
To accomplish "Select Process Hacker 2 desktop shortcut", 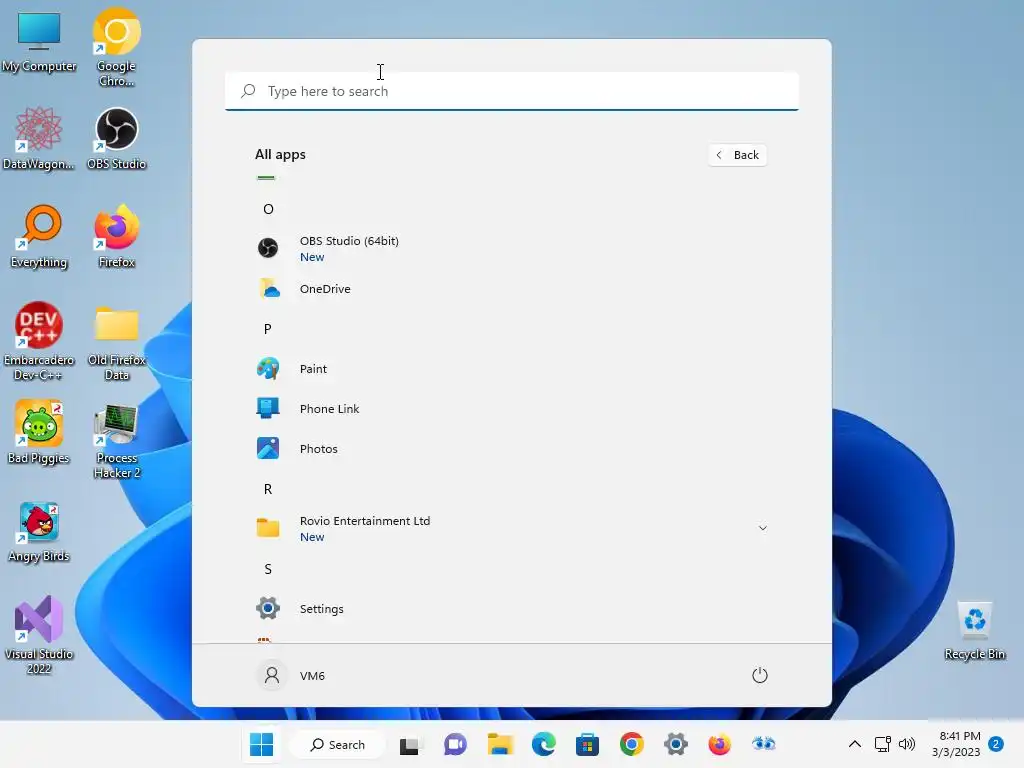I will pos(116,441).
